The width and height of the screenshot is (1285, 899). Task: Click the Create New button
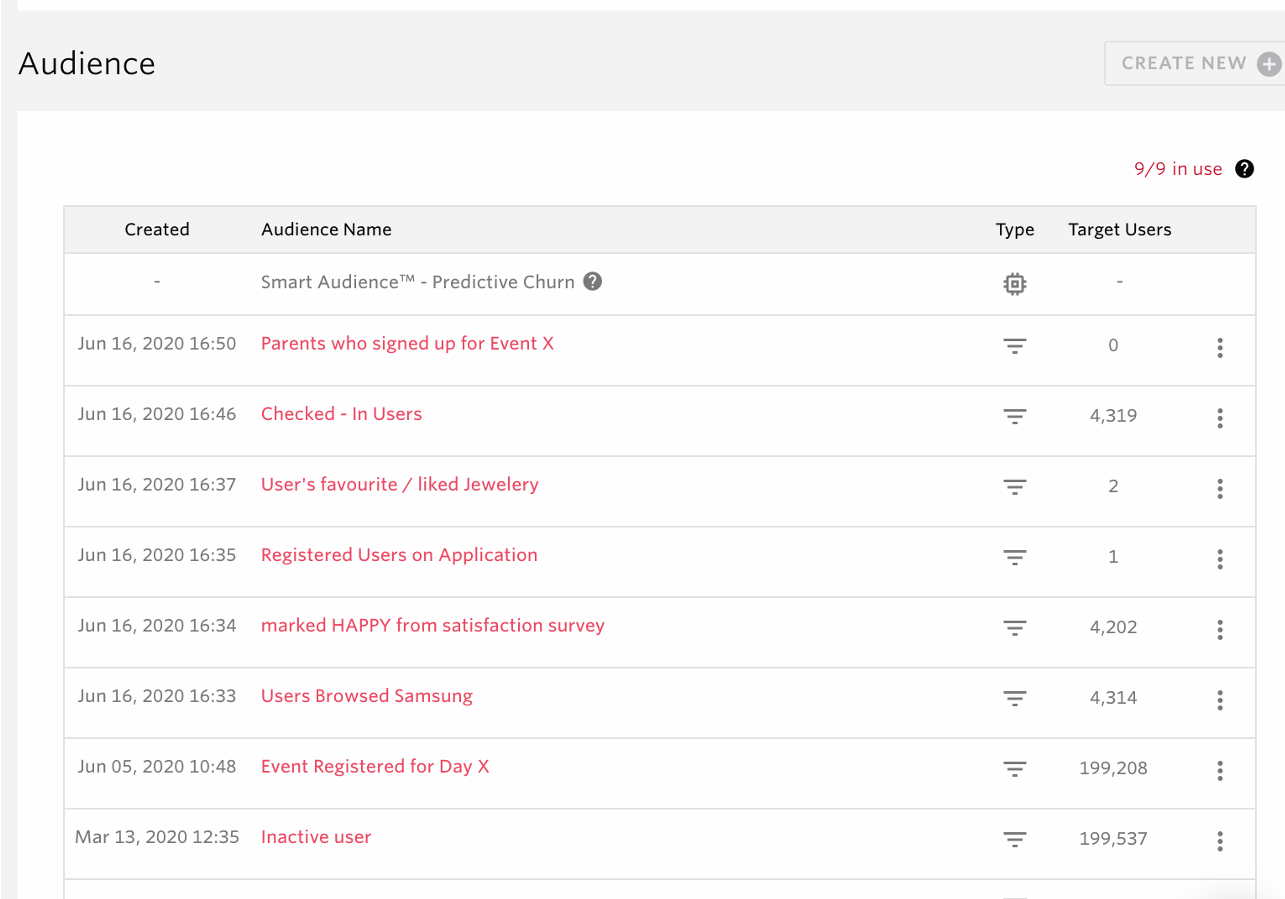(x=1195, y=63)
